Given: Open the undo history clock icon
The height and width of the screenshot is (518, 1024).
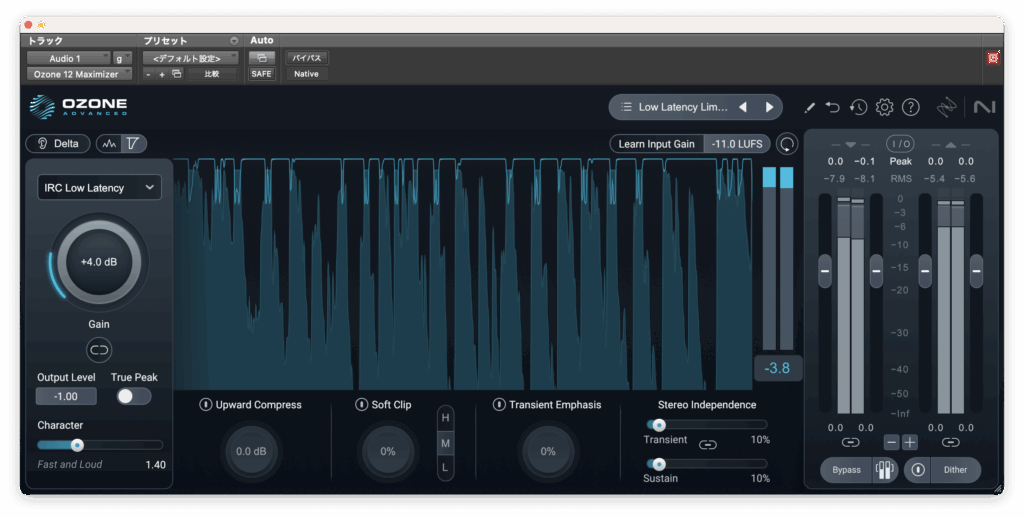Looking at the screenshot, I should pos(858,107).
